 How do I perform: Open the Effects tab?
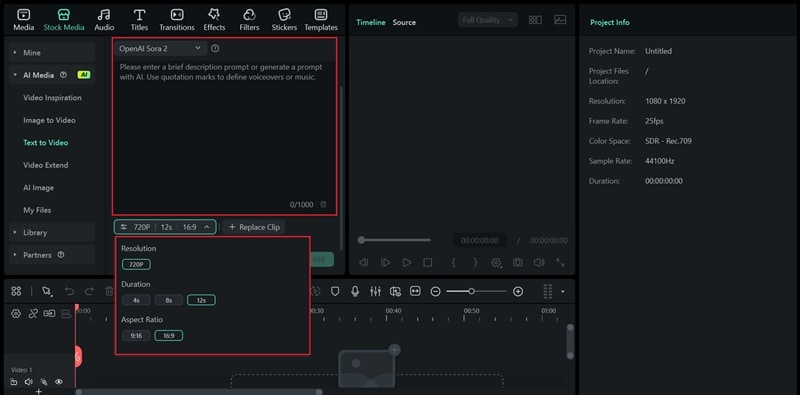point(214,20)
